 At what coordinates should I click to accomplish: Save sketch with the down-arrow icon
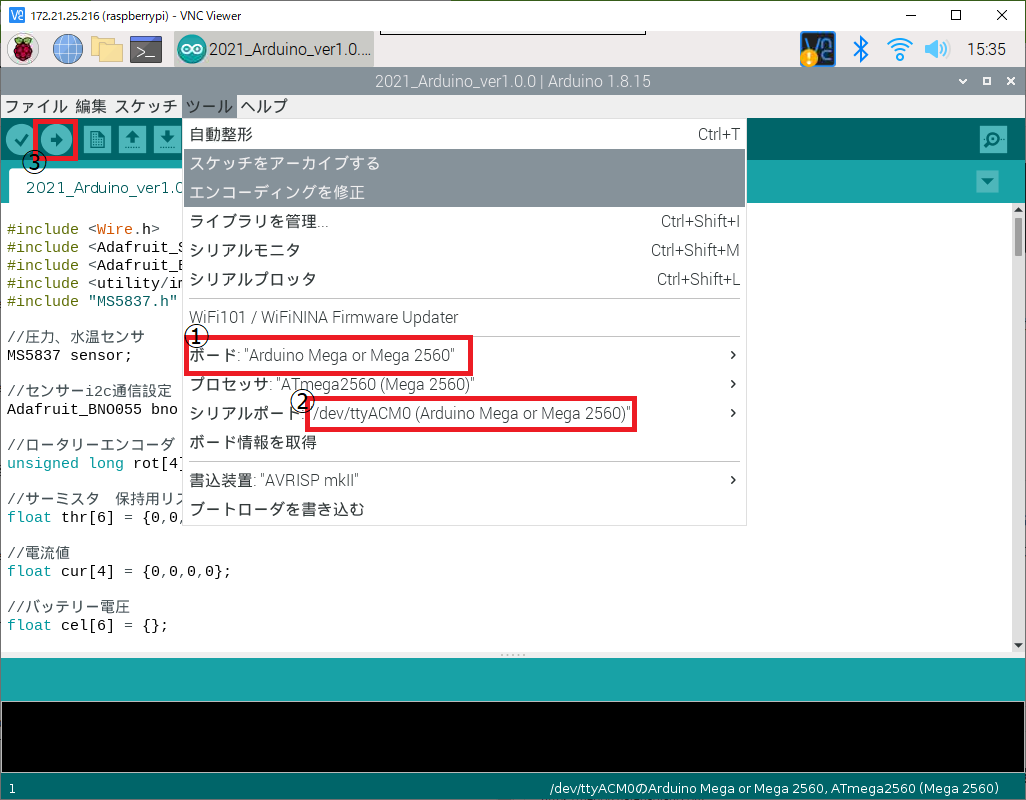coord(167,139)
